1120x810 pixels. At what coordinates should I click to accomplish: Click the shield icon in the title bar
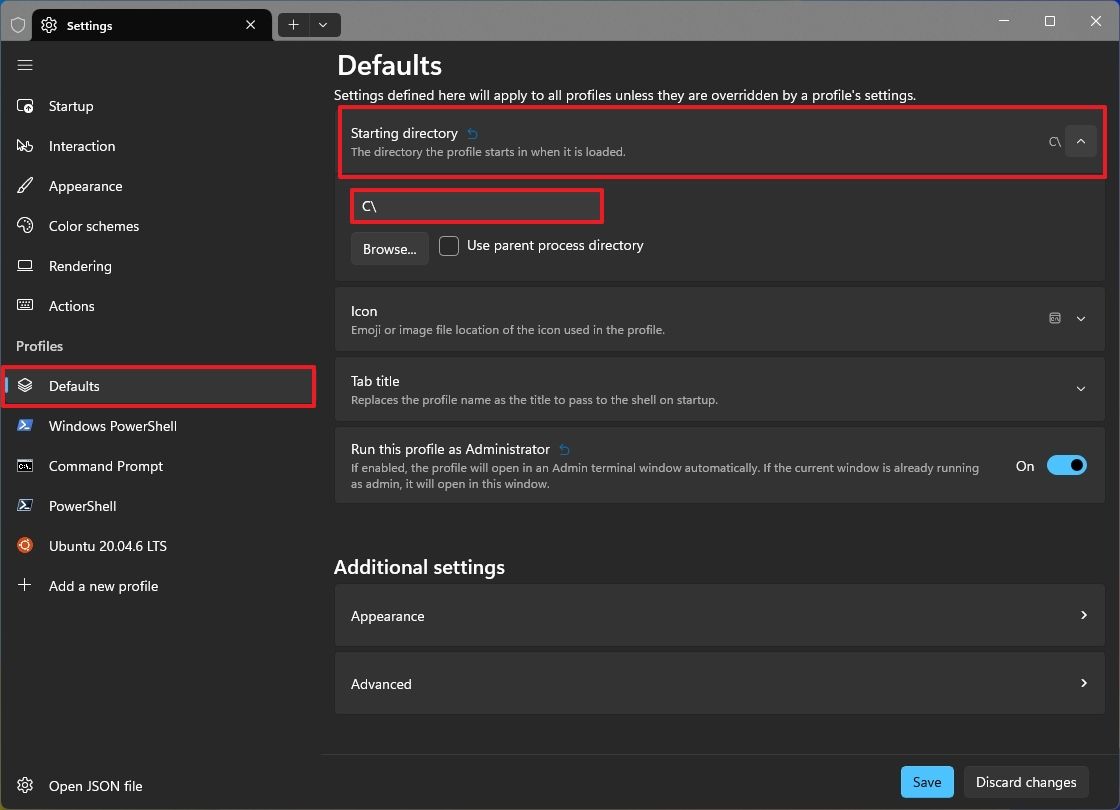coord(18,24)
